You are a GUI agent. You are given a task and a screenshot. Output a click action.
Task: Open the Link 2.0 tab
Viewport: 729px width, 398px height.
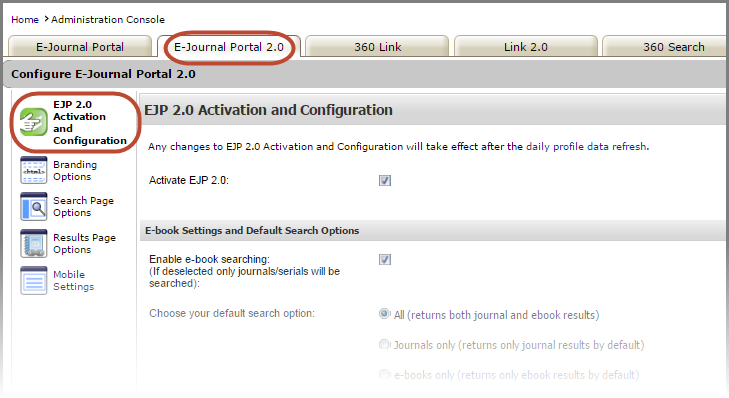click(x=526, y=46)
